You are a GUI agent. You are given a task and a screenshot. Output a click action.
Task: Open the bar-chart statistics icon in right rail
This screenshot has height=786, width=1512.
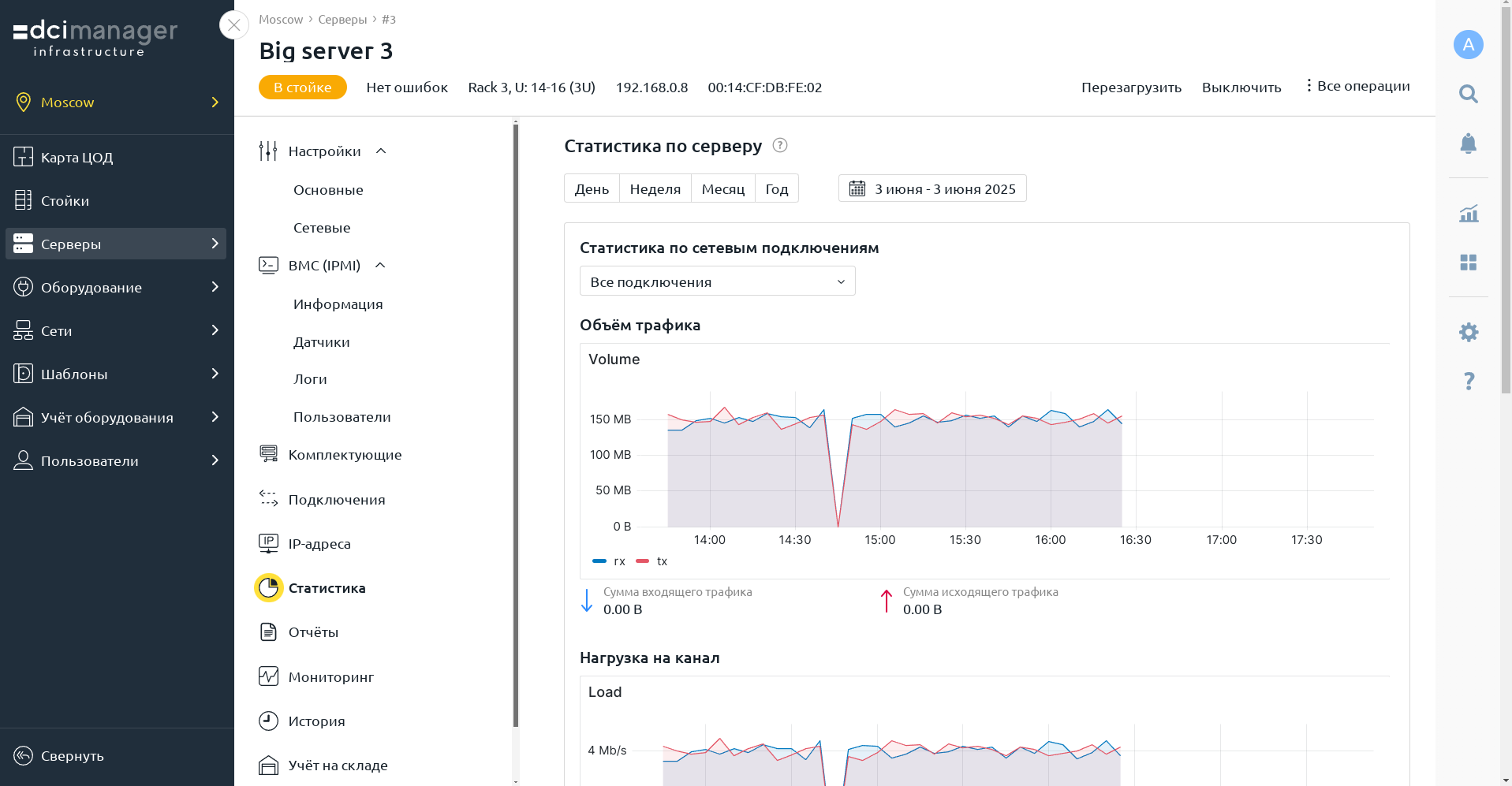pos(1468,214)
